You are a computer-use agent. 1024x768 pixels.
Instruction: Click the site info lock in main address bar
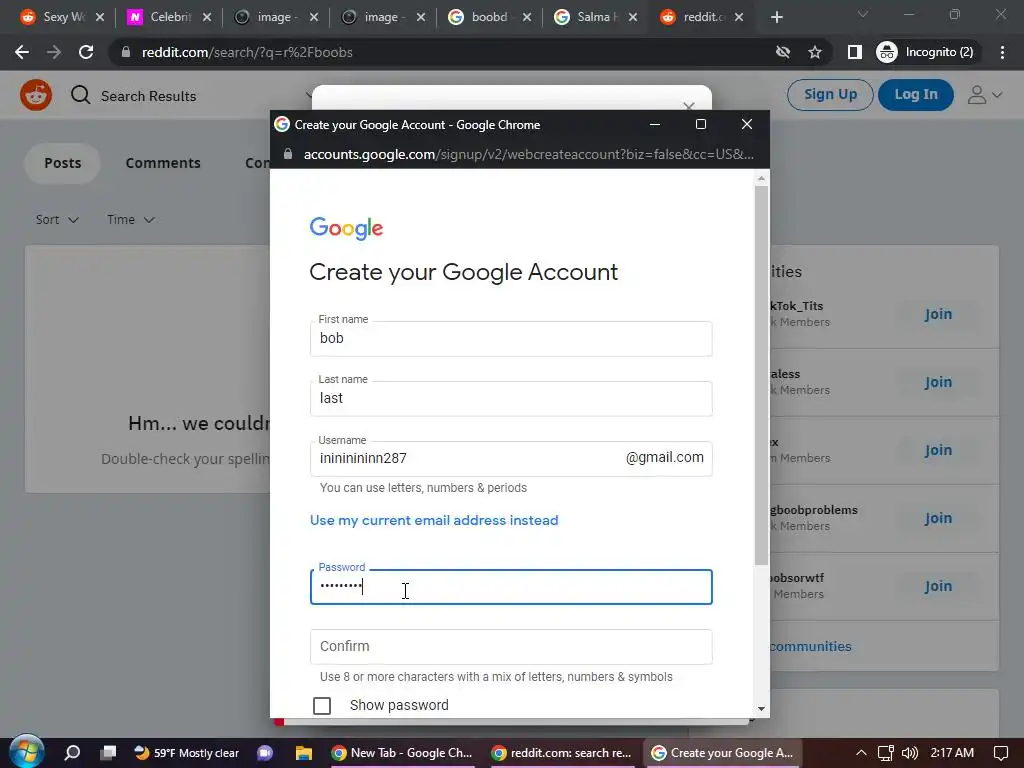click(126, 52)
